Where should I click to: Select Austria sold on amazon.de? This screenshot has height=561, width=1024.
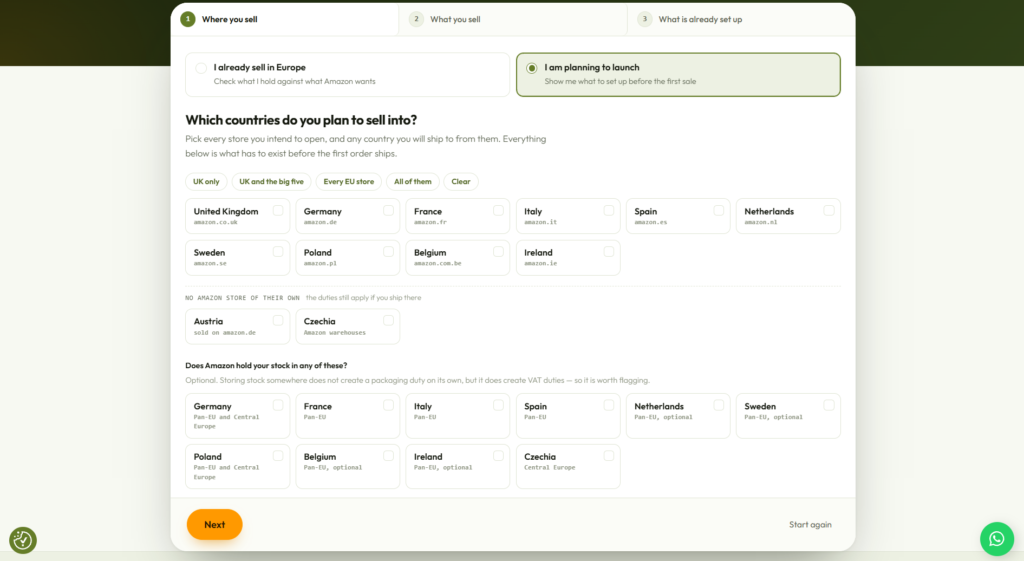238,327
